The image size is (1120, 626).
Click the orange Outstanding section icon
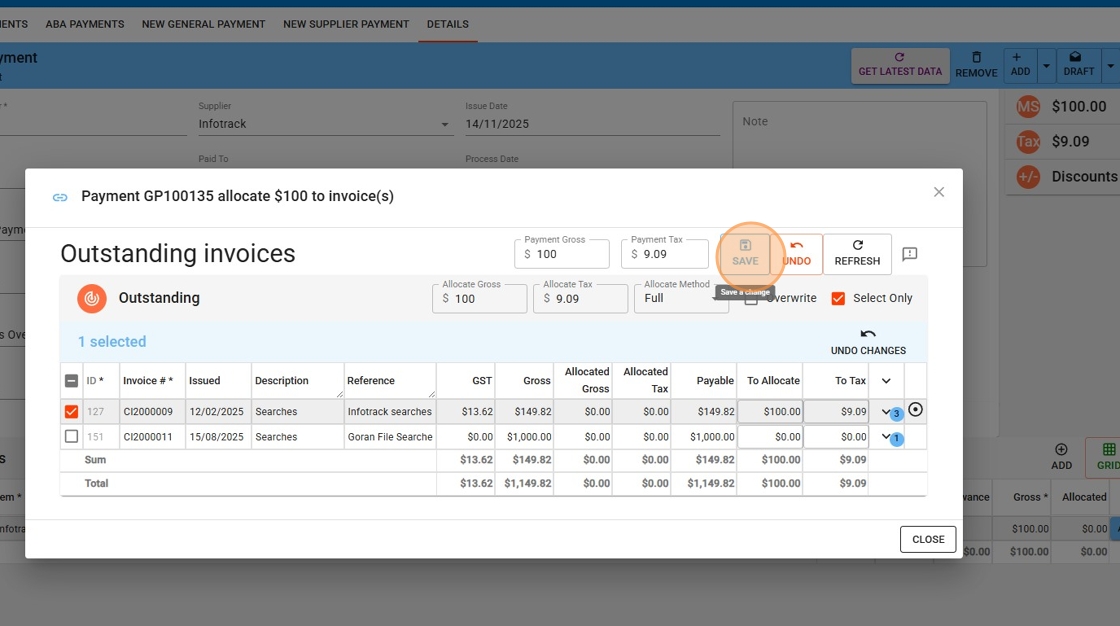tap(92, 298)
